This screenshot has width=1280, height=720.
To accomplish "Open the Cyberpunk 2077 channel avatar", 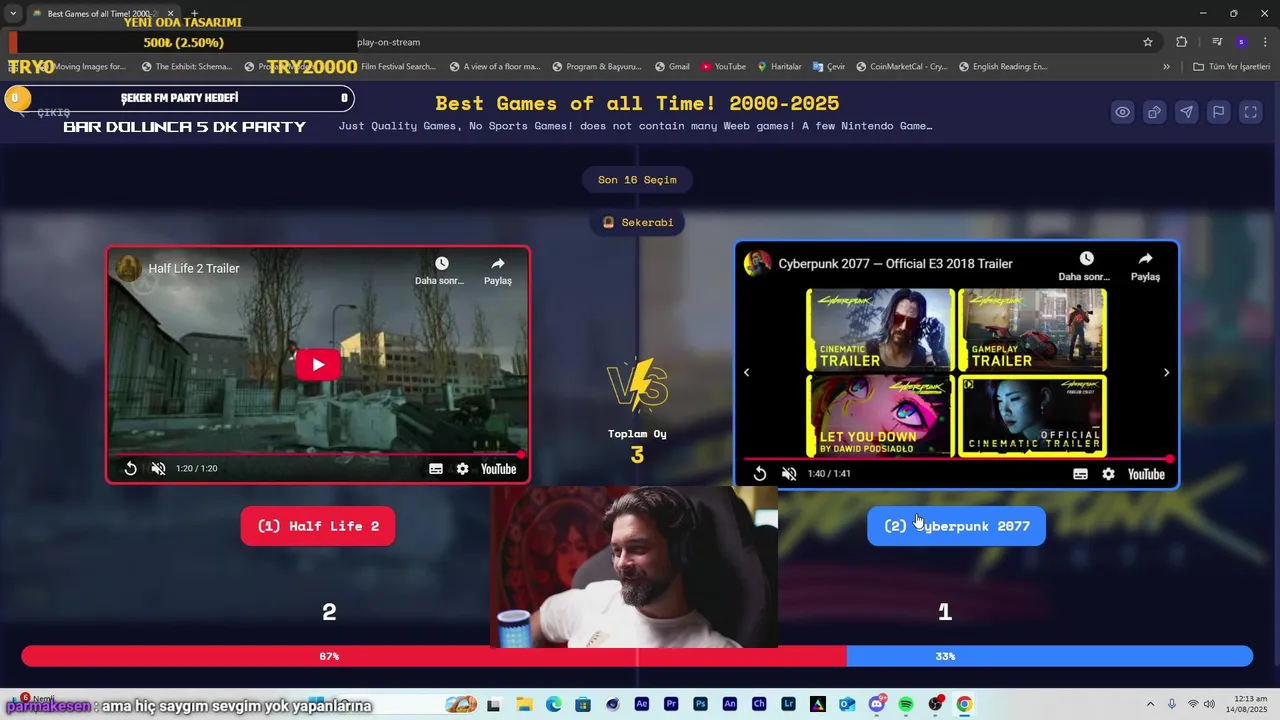I will point(757,263).
